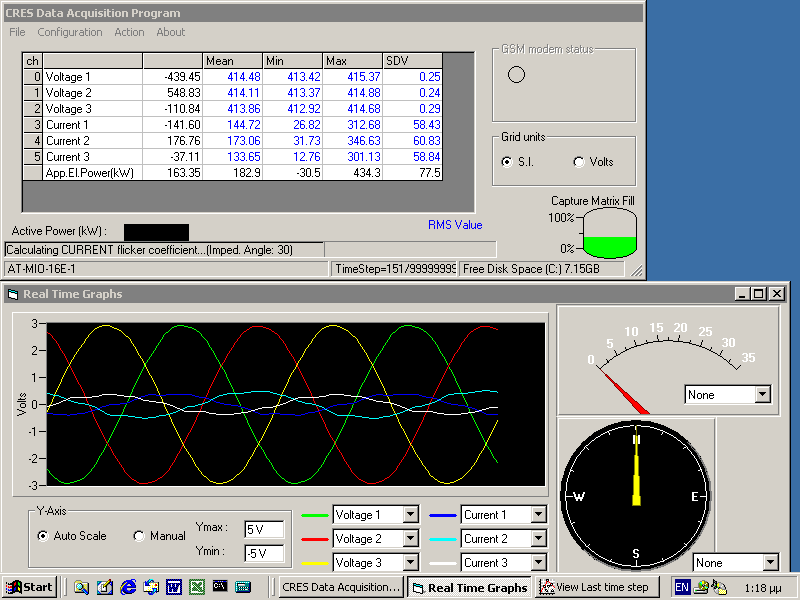
Task: Expand the Voltage 1 channel dropdown
Action: [x=409, y=515]
